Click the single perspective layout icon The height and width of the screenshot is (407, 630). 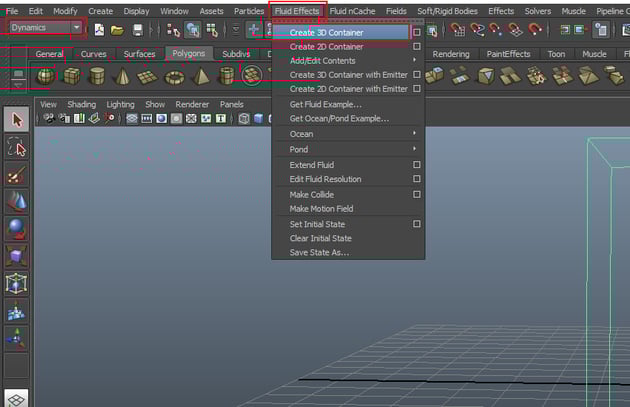[16, 399]
